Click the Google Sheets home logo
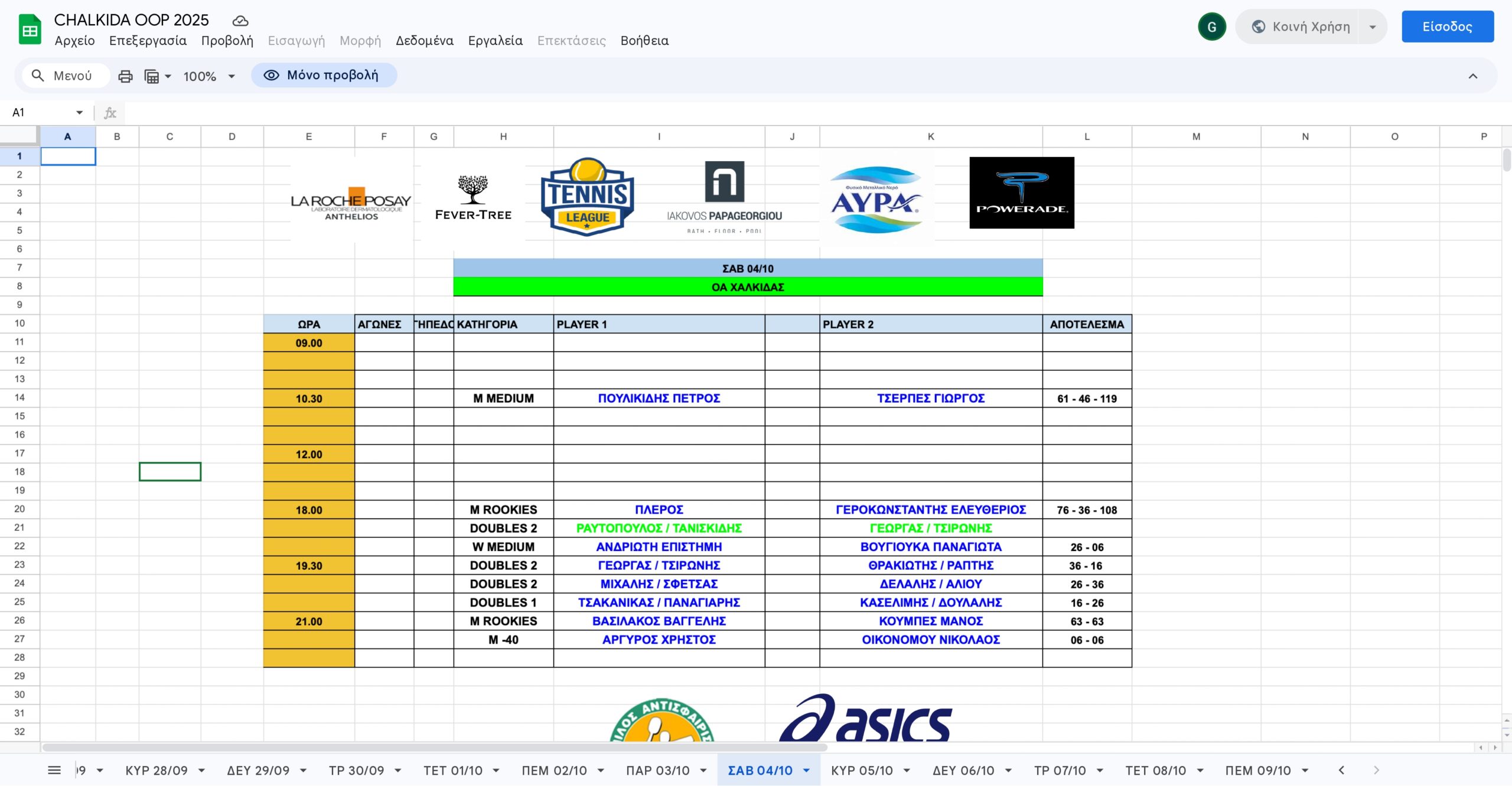This screenshot has width=1512, height=786. click(x=30, y=30)
